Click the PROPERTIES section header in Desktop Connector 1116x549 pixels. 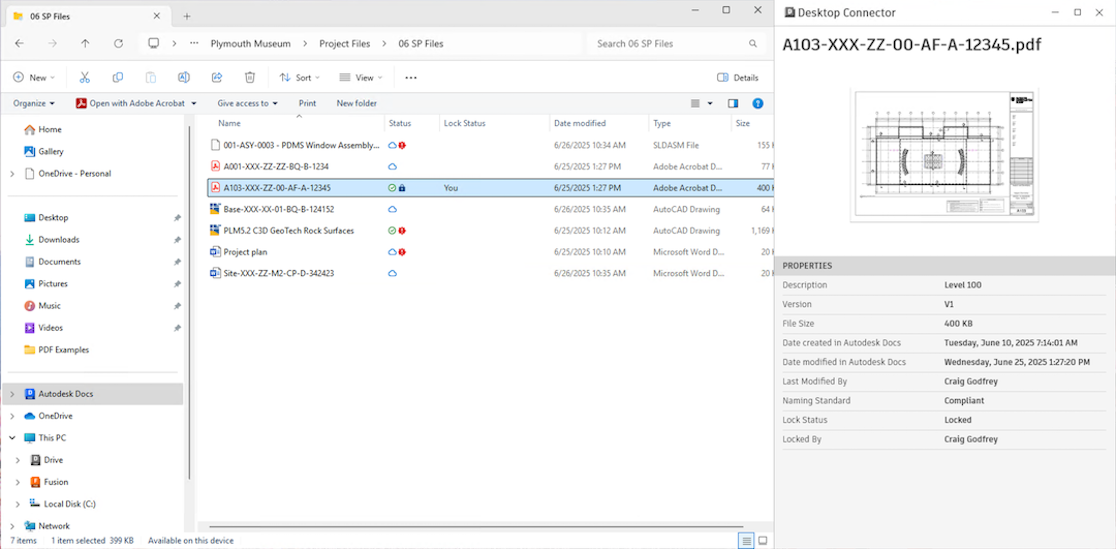click(x=945, y=266)
